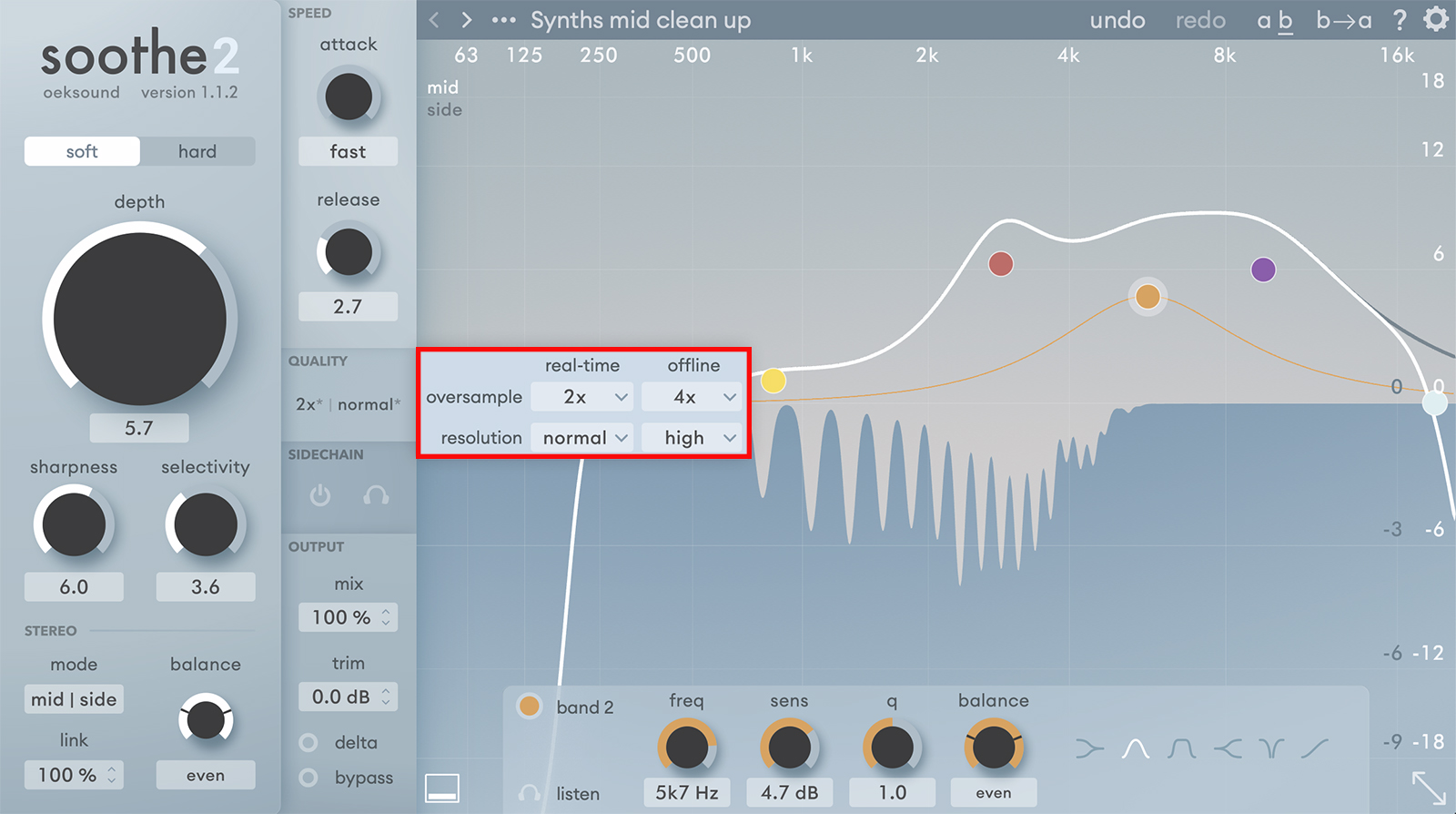Image resolution: width=1456 pixels, height=814 pixels.
Task: Select the orange band 2 node
Action: (x=1148, y=296)
